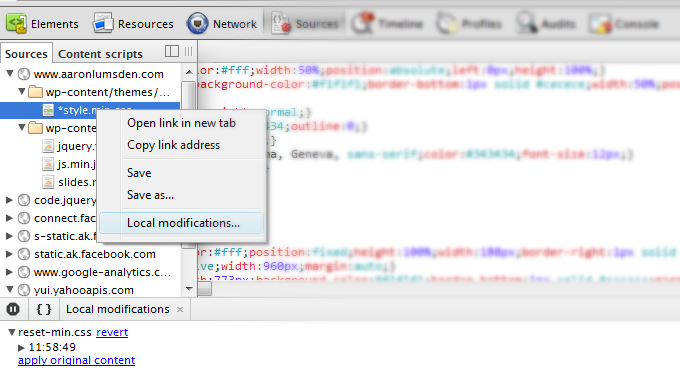Image resolution: width=680 pixels, height=388 pixels.
Task: Collapse the yui.yahooapis.com node
Action: click(10, 289)
